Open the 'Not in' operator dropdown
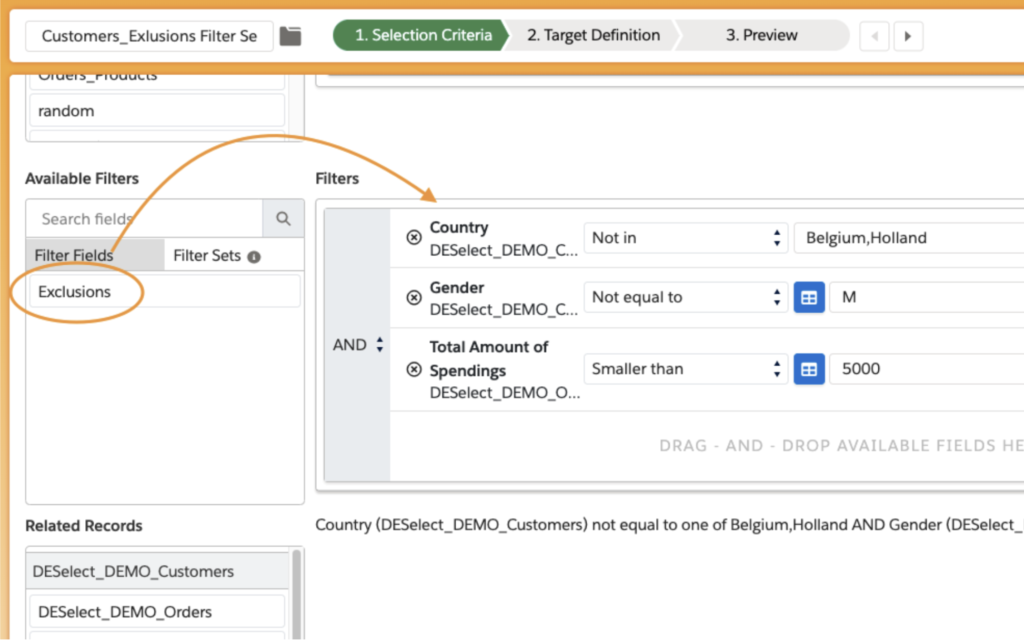This screenshot has height=641, width=1024. [x=684, y=238]
